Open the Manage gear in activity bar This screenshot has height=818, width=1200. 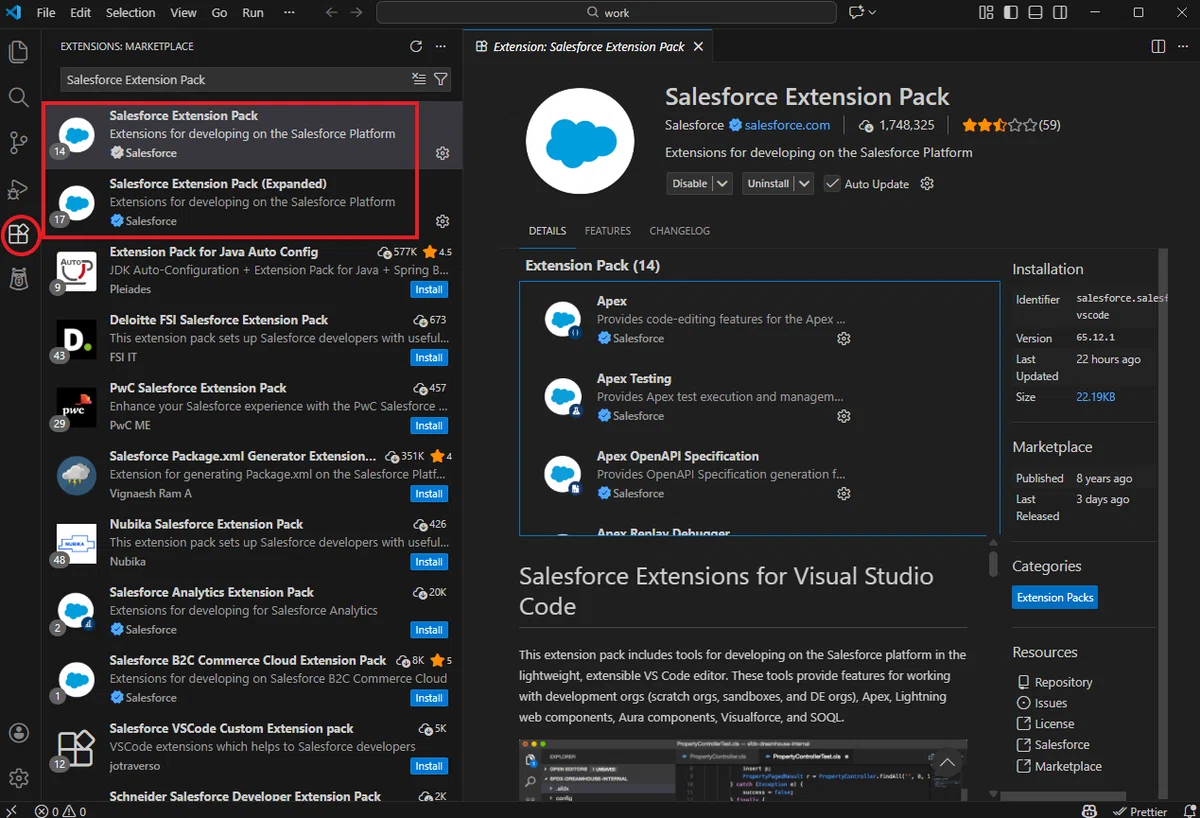click(18, 778)
